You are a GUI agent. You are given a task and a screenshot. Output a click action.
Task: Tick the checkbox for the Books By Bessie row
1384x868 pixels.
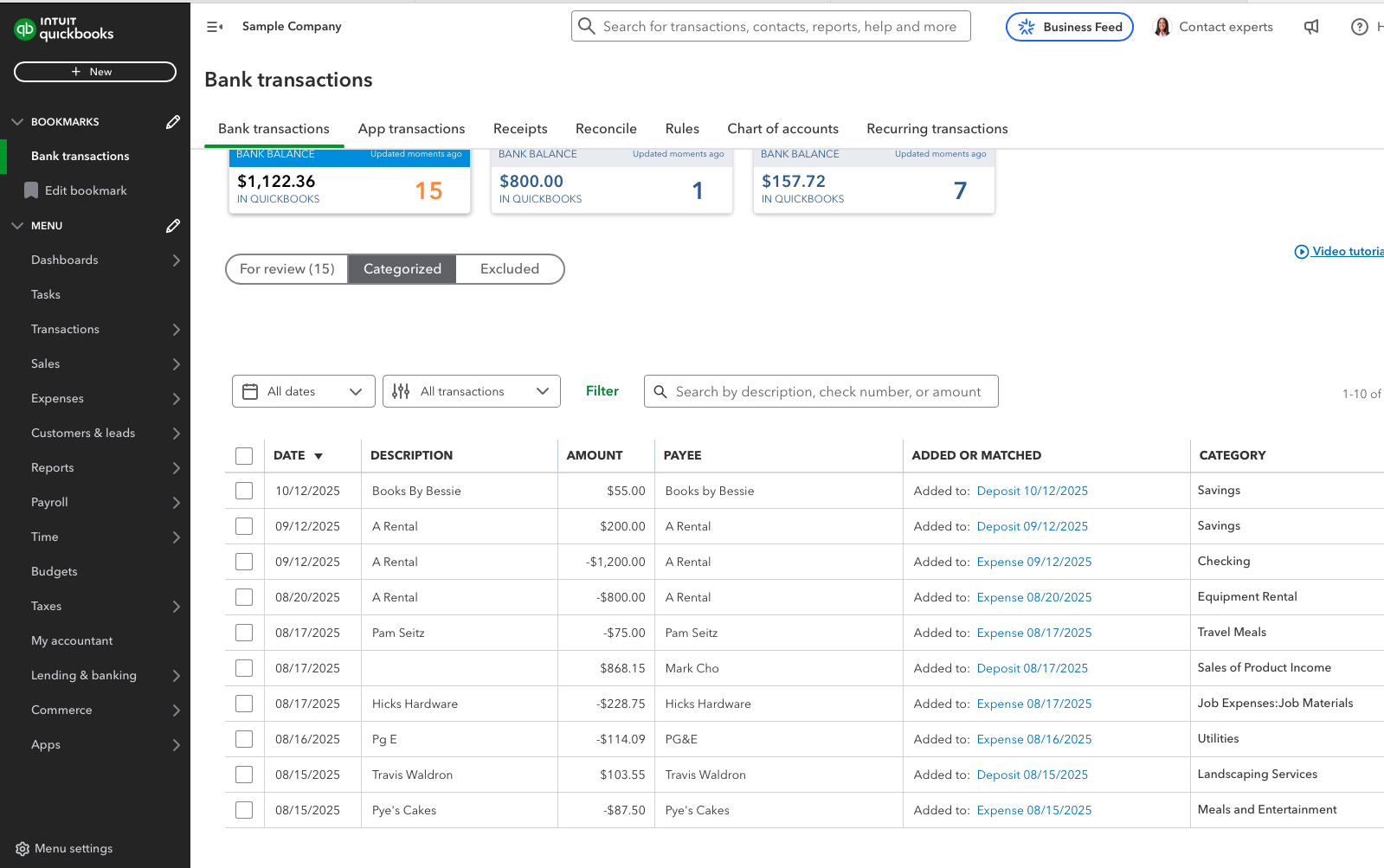coord(244,491)
